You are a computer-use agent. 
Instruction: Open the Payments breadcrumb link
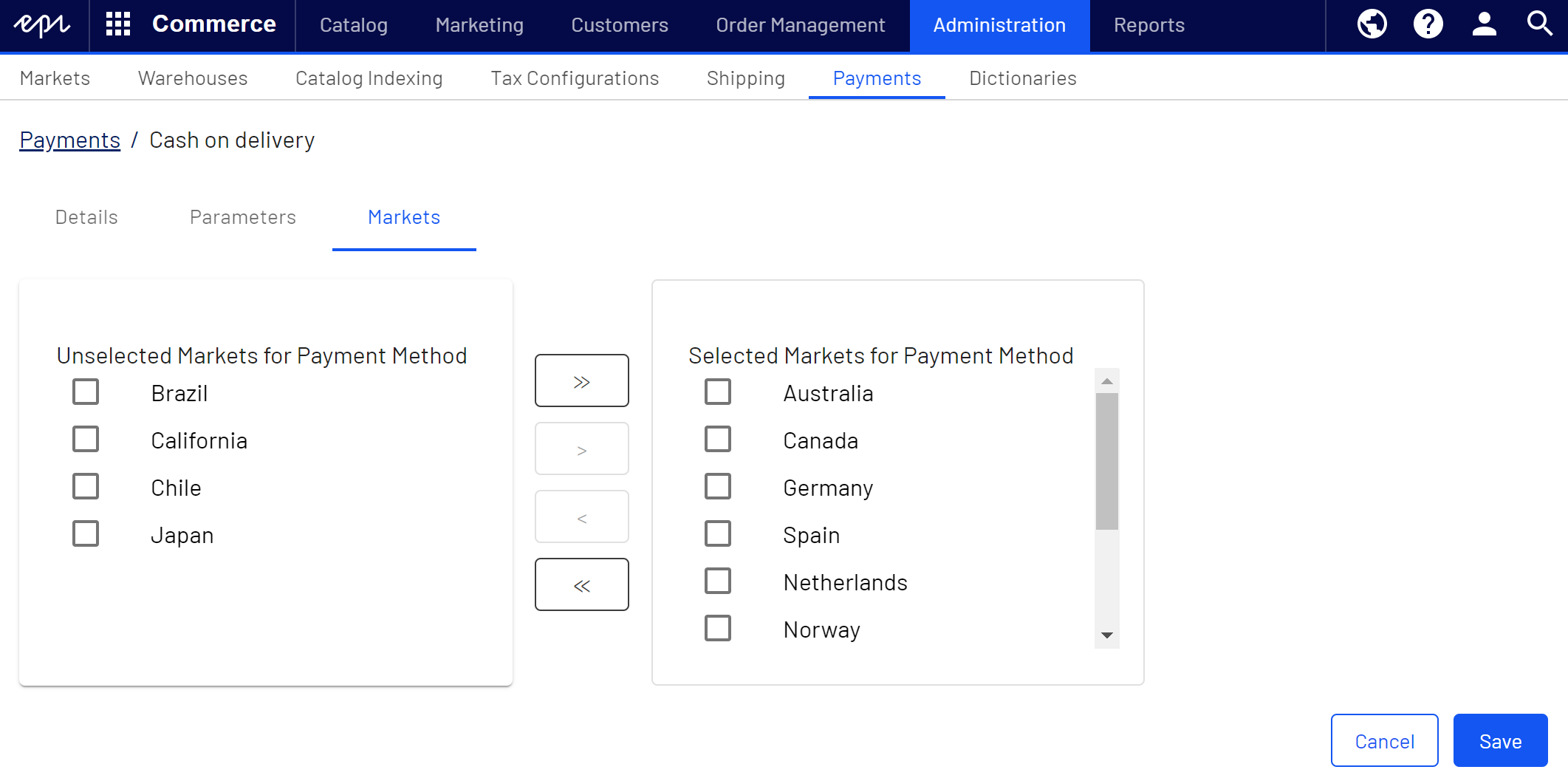(69, 139)
